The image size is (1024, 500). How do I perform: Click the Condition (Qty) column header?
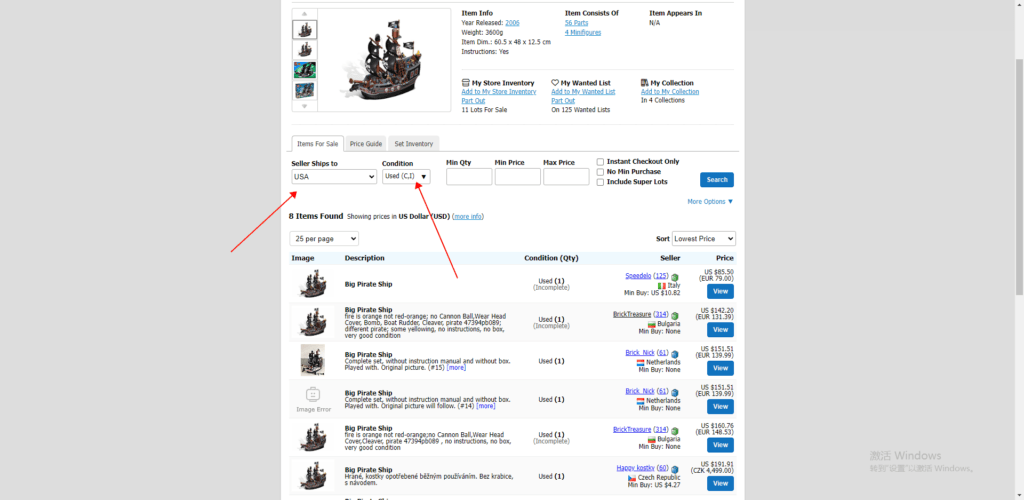point(551,258)
